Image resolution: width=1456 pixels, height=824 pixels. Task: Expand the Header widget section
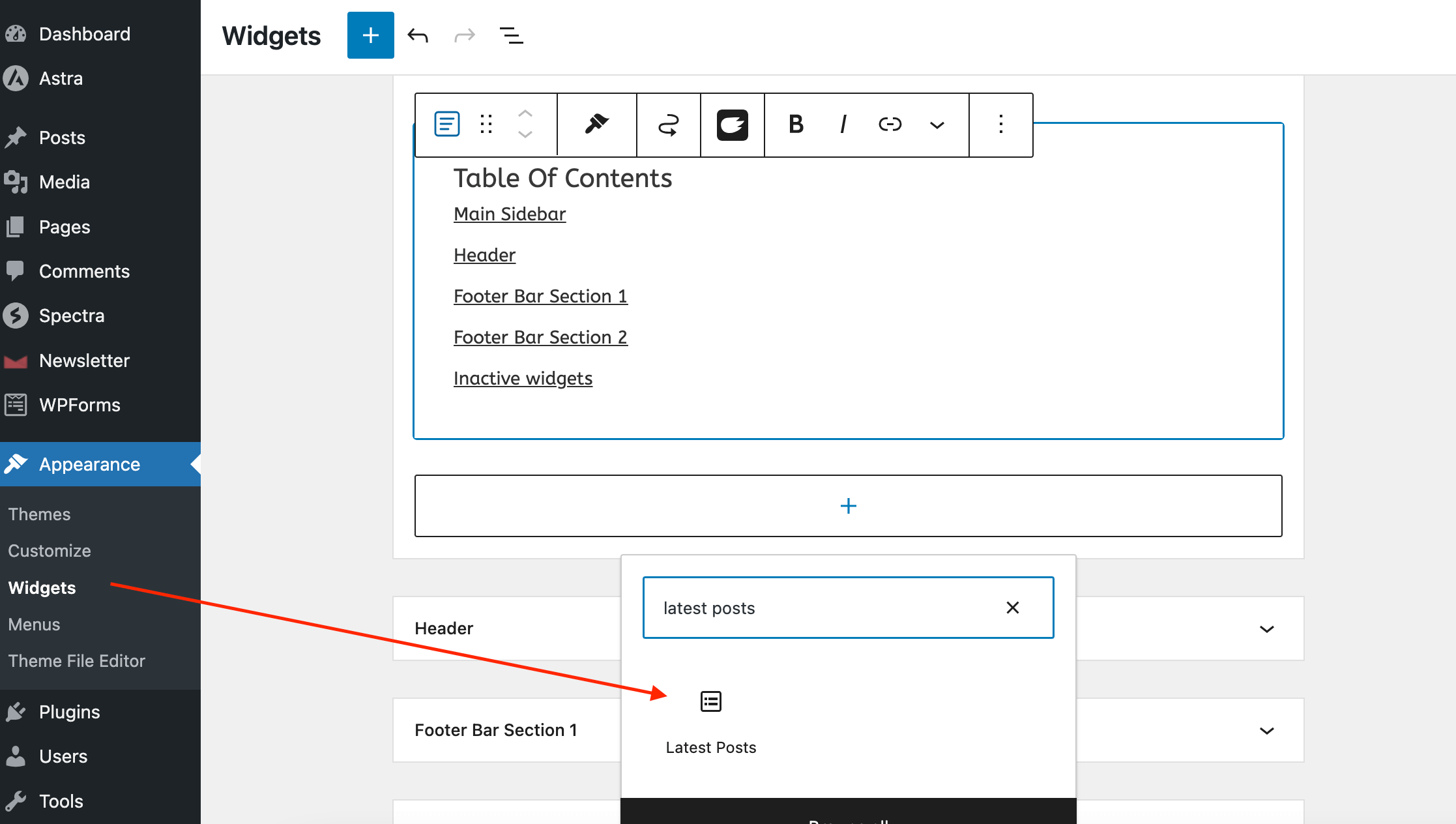1266,627
